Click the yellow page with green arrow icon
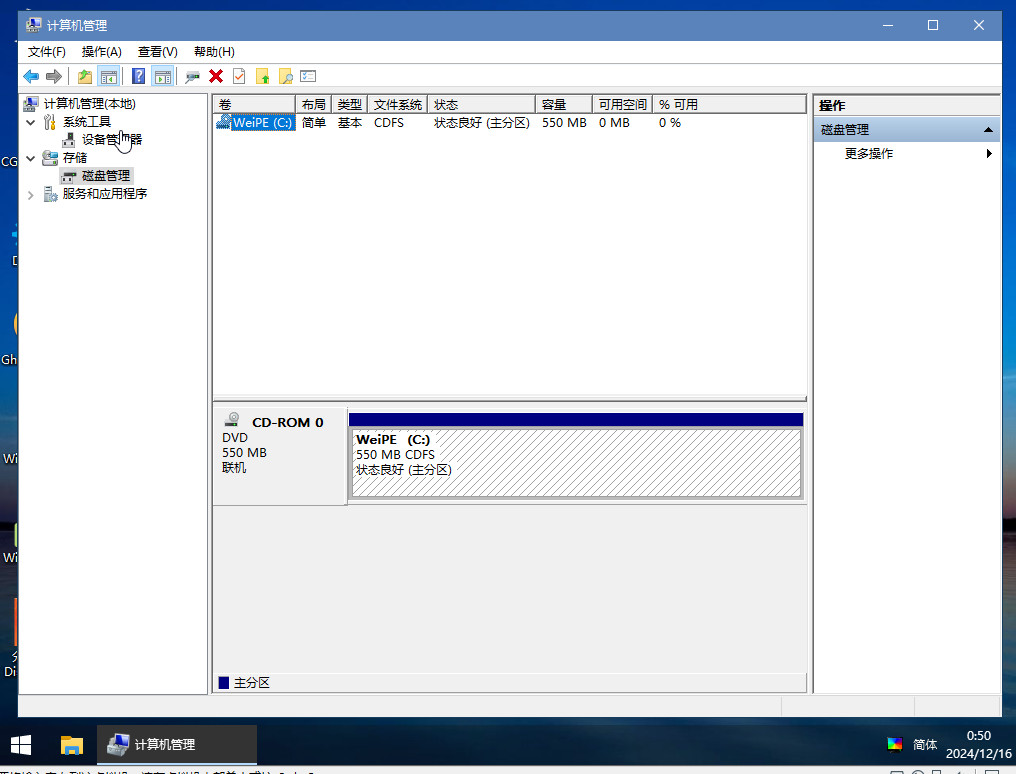The image size is (1016, 774). coord(262,76)
